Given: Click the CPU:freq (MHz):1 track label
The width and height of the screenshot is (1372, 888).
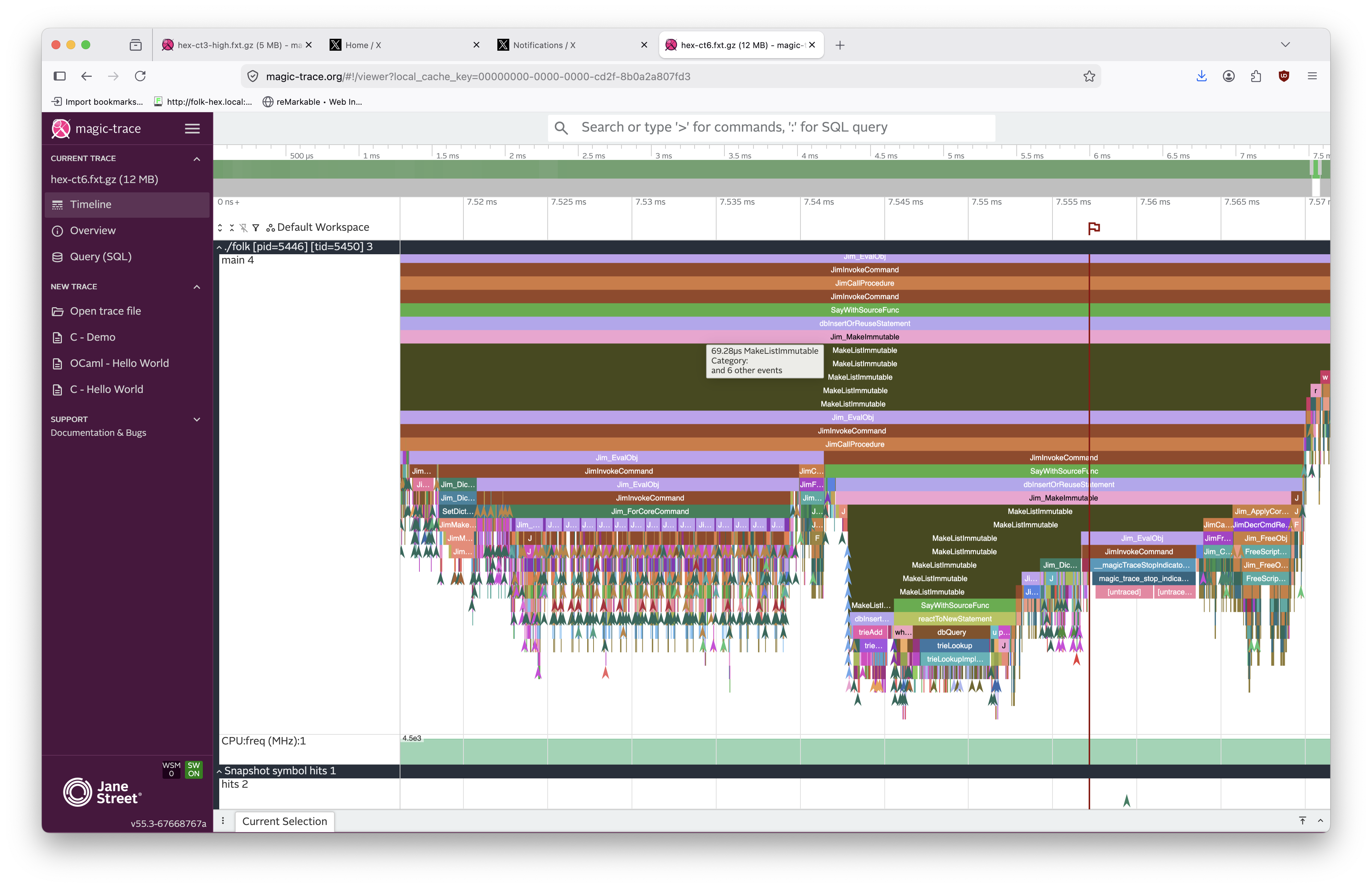Looking at the screenshot, I should point(264,741).
